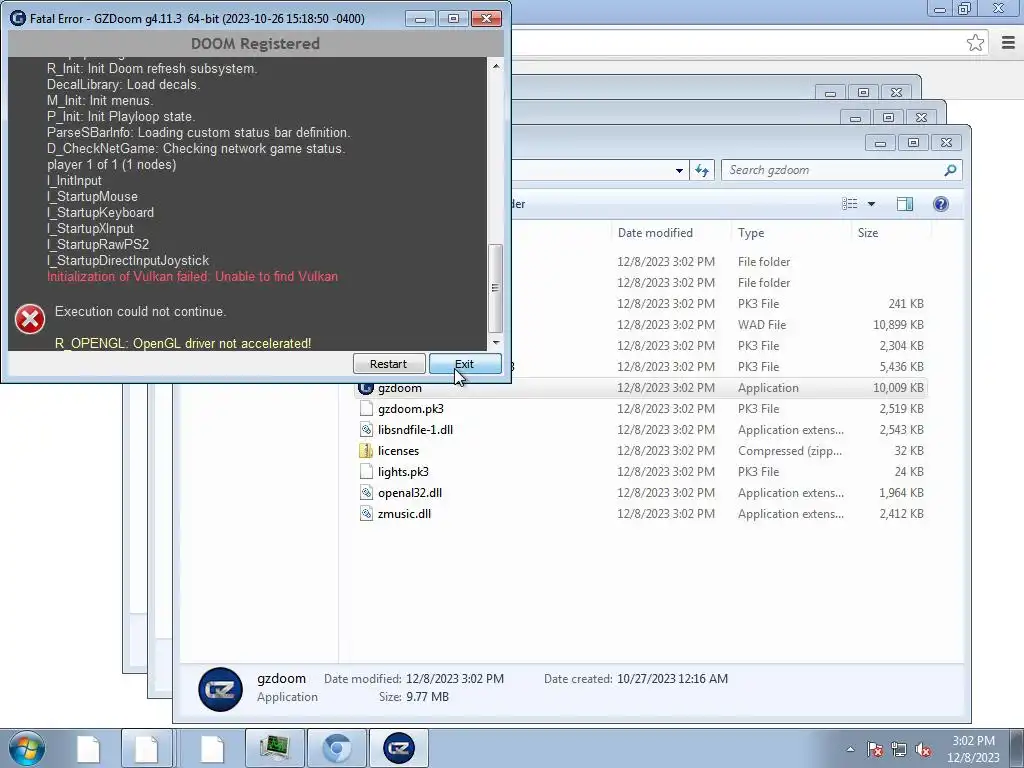Click the network tray icon
The image size is (1024, 768).
(x=899, y=750)
